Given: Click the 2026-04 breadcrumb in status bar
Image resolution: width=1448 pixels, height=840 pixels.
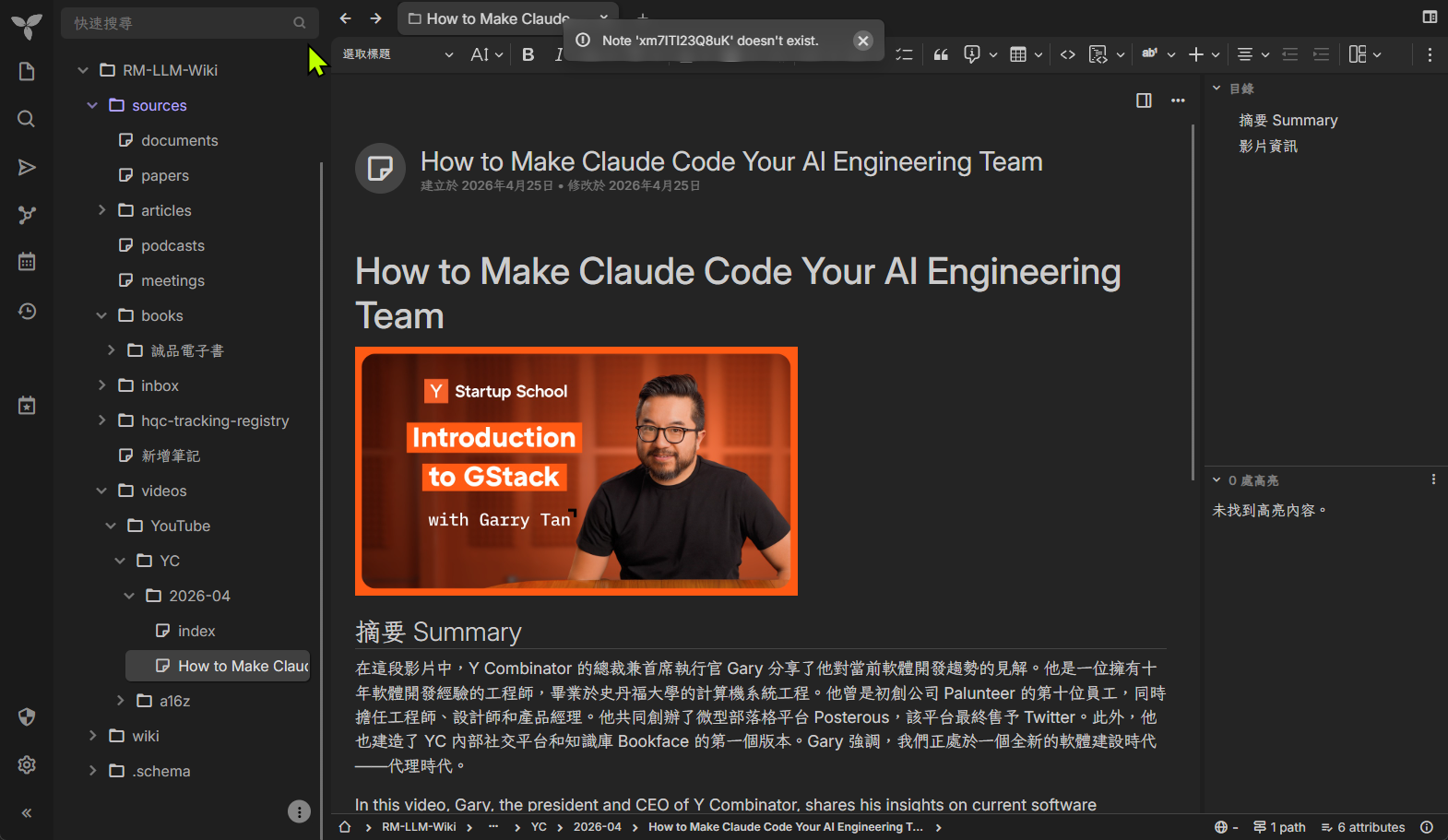Looking at the screenshot, I should click(x=597, y=827).
